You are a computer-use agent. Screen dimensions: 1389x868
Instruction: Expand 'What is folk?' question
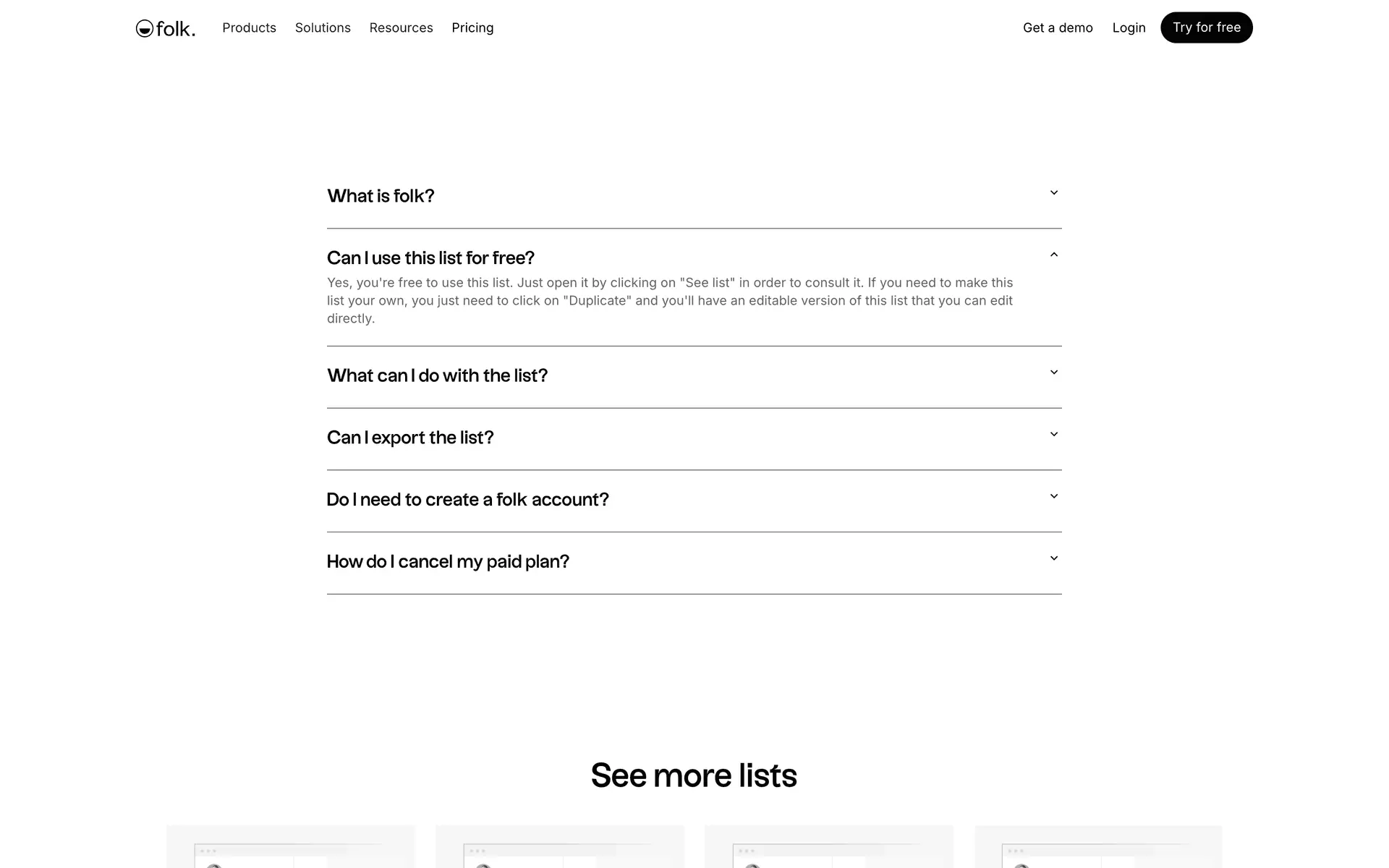381,196
